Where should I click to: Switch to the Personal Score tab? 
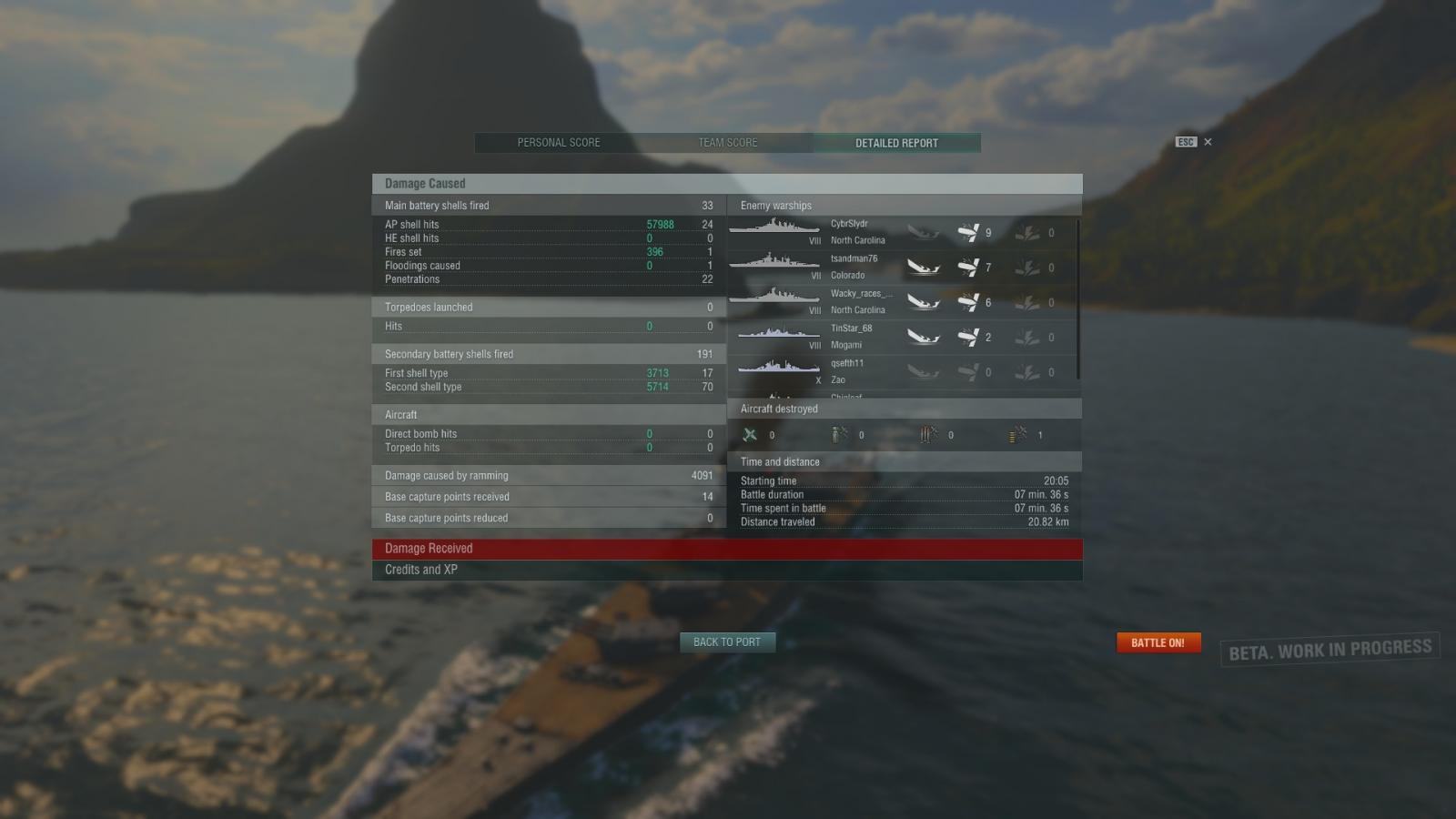pyautogui.click(x=559, y=143)
